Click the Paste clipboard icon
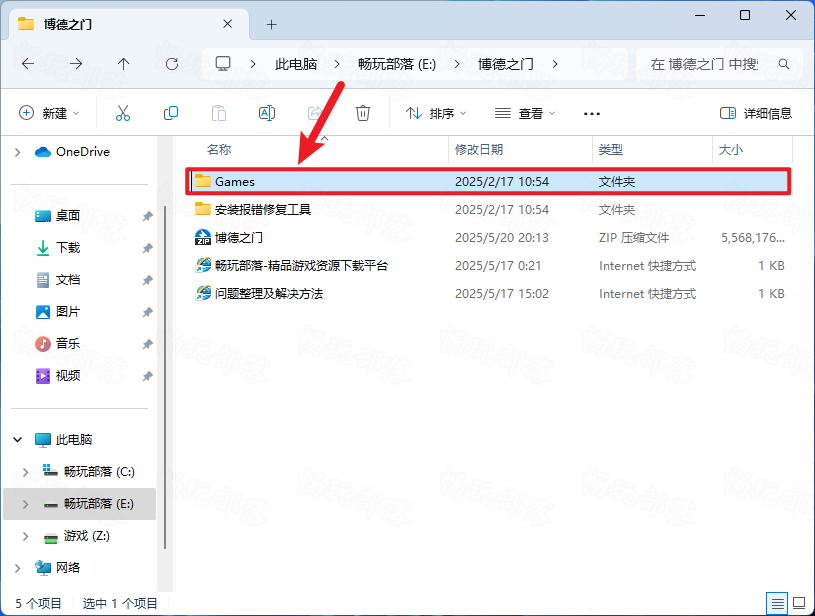The width and height of the screenshot is (815, 616). point(219,113)
